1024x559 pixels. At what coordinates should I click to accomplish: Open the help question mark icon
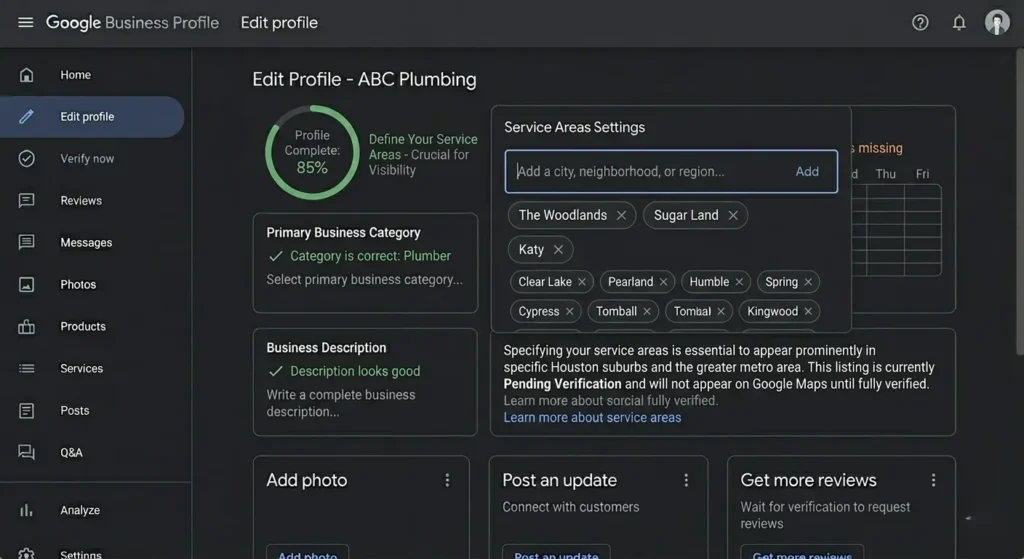point(920,23)
